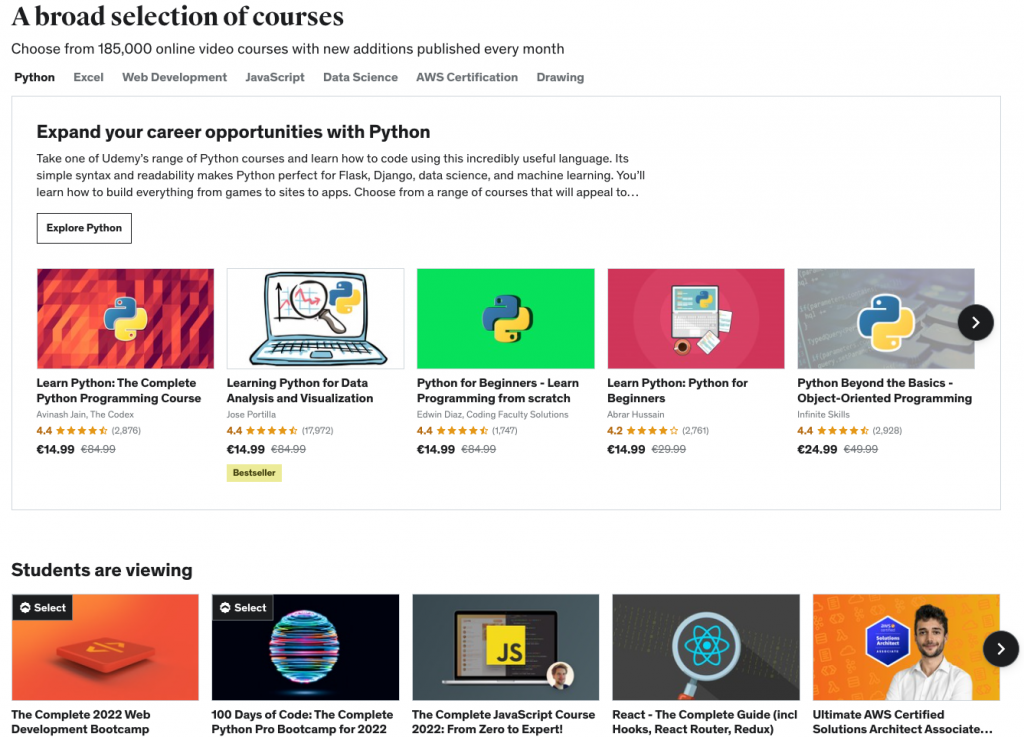Select the AWS Certification tab
This screenshot has width=1024, height=737.
click(x=467, y=77)
